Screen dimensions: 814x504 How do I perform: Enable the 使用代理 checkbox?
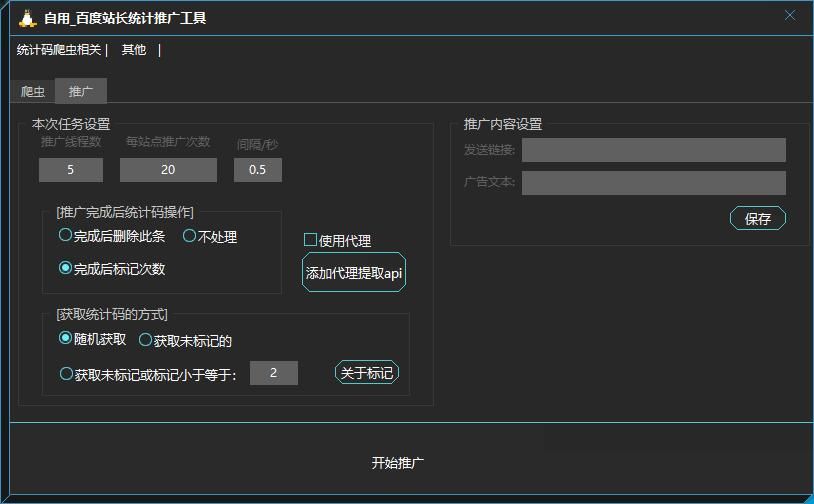(x=311, y=240)
